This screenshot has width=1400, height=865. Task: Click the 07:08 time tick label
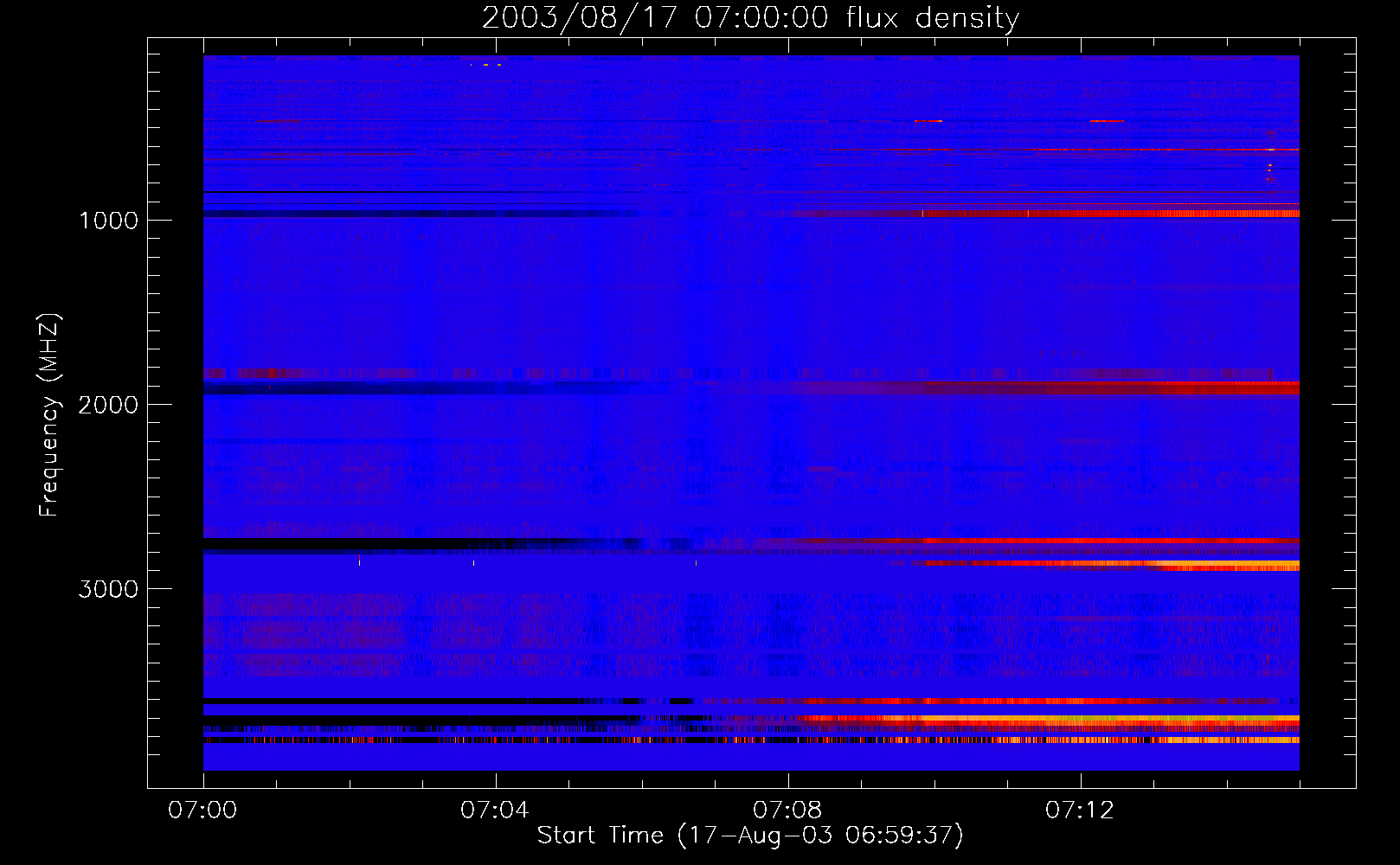click(787, 811)
